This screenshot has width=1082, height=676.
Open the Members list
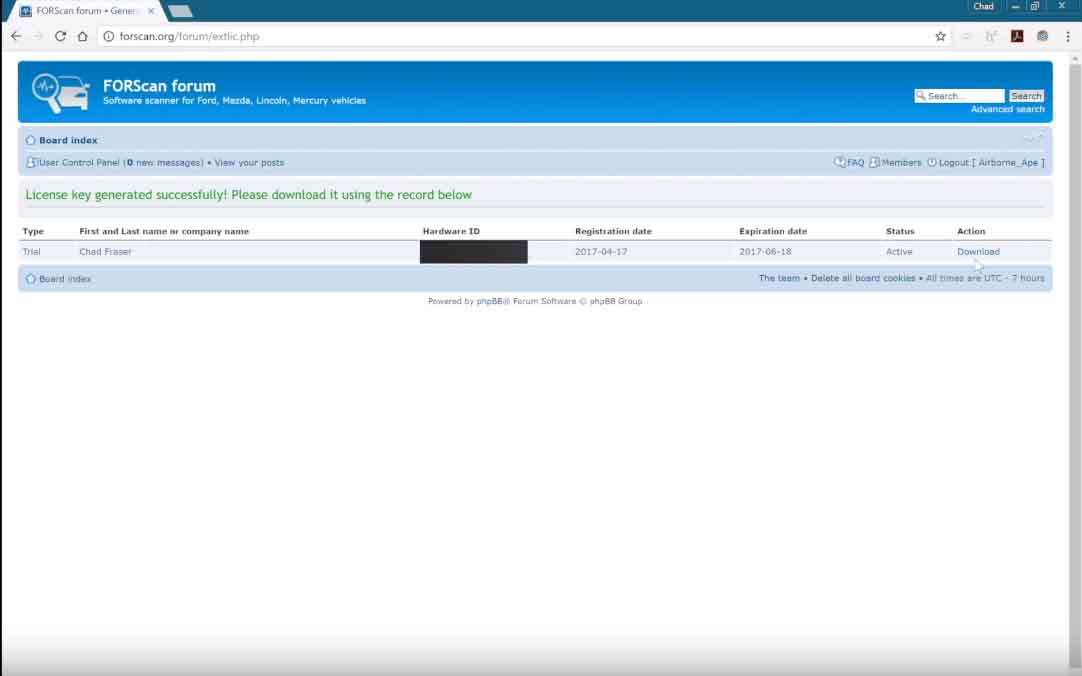pos(901,163)
